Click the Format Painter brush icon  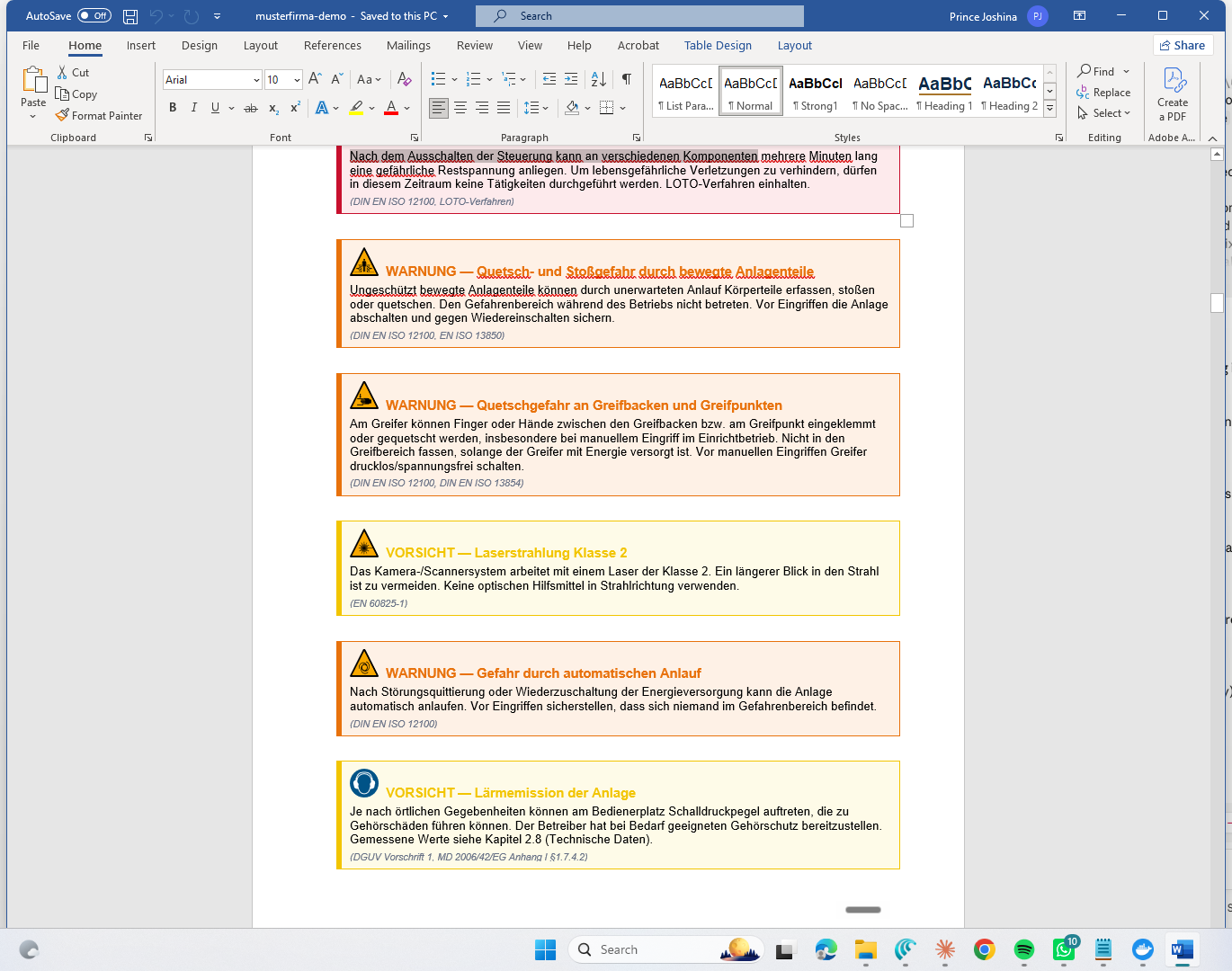62,115
